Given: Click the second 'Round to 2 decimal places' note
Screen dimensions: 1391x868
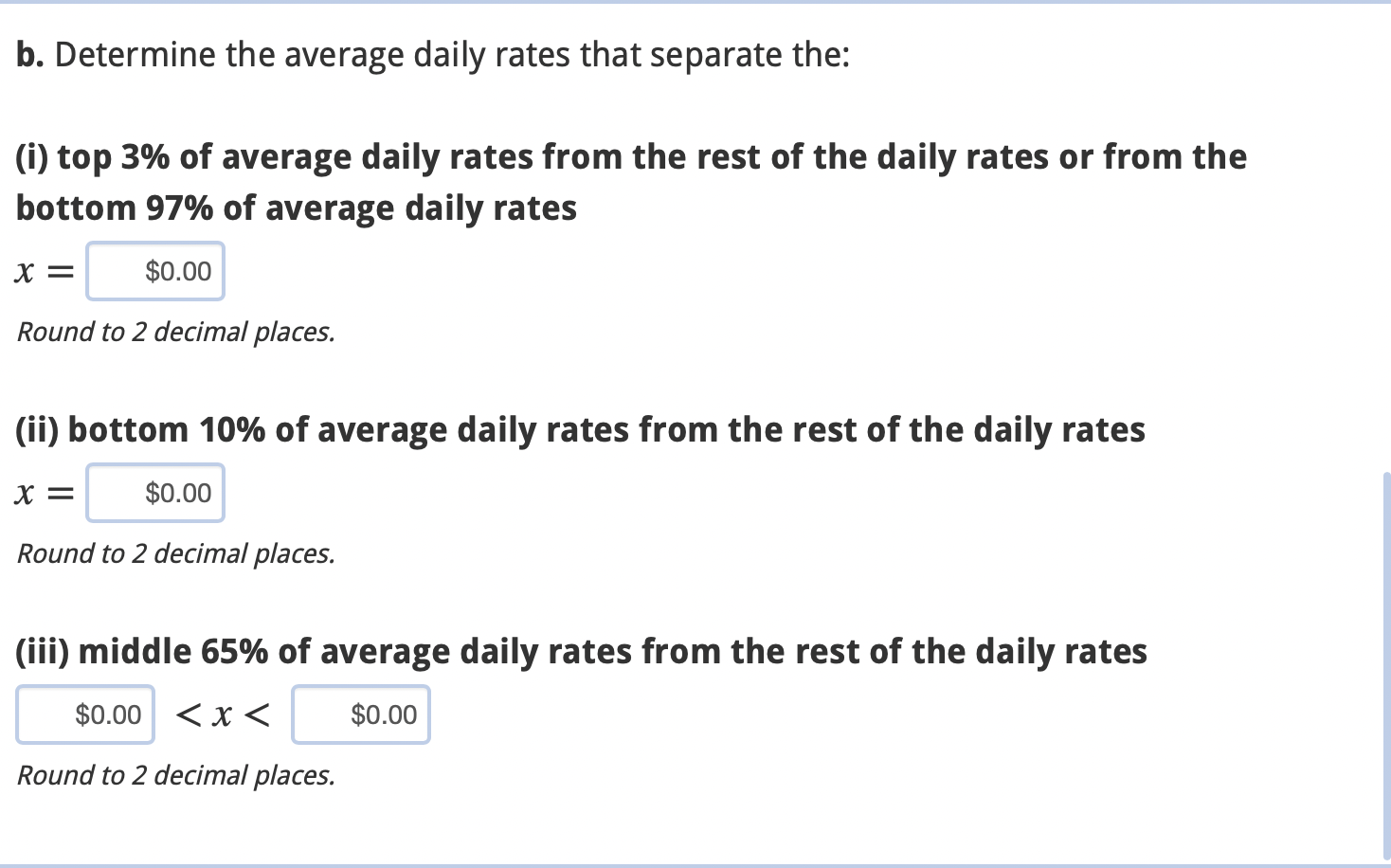Looking at the screenshot, I should pyautogui.click(x=176, y=553).
